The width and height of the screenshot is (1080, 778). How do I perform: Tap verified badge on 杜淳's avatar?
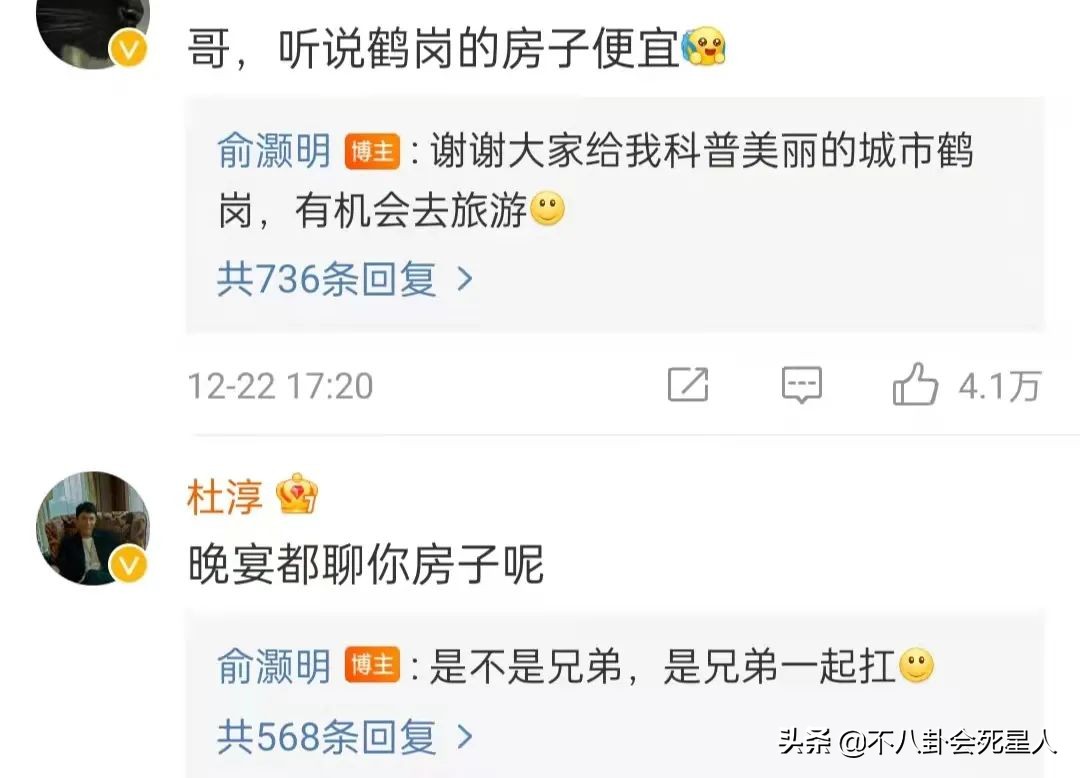pos(129,565)
